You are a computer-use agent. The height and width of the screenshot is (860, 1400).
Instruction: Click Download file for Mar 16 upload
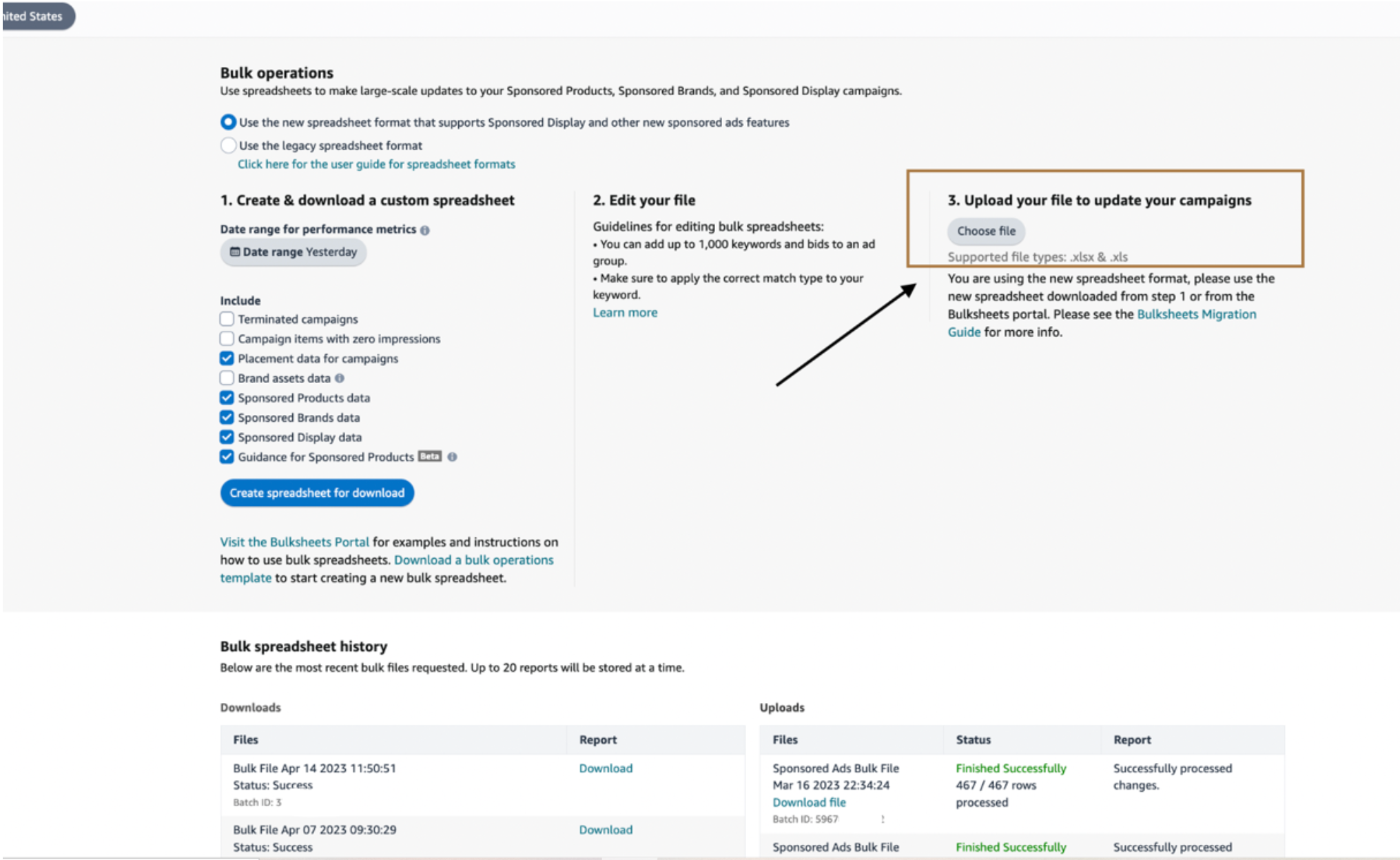[809, 802]
